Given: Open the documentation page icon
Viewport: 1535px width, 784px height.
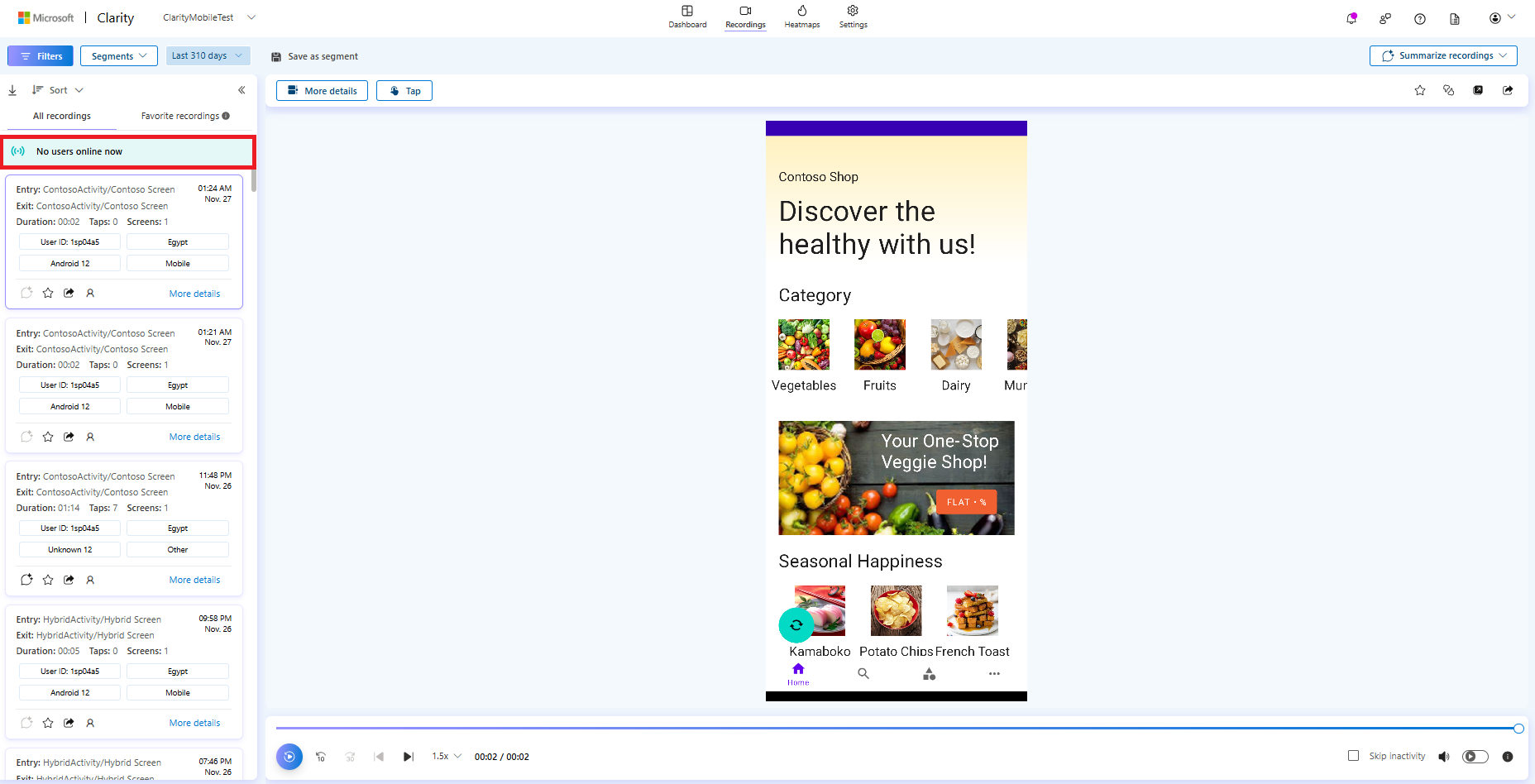Looking at the screenshot, I should pyautogui.click(x=1455, y=18).
